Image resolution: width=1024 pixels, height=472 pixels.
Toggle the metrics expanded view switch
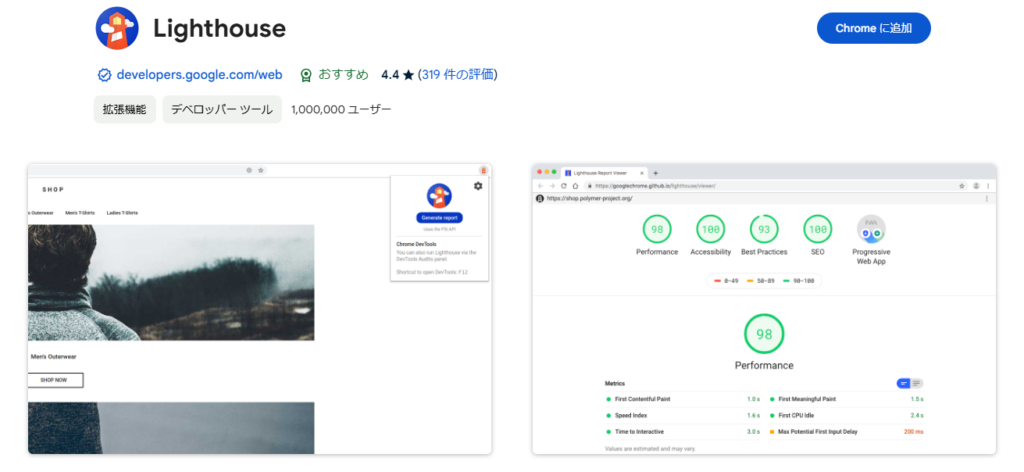point(910,383)
